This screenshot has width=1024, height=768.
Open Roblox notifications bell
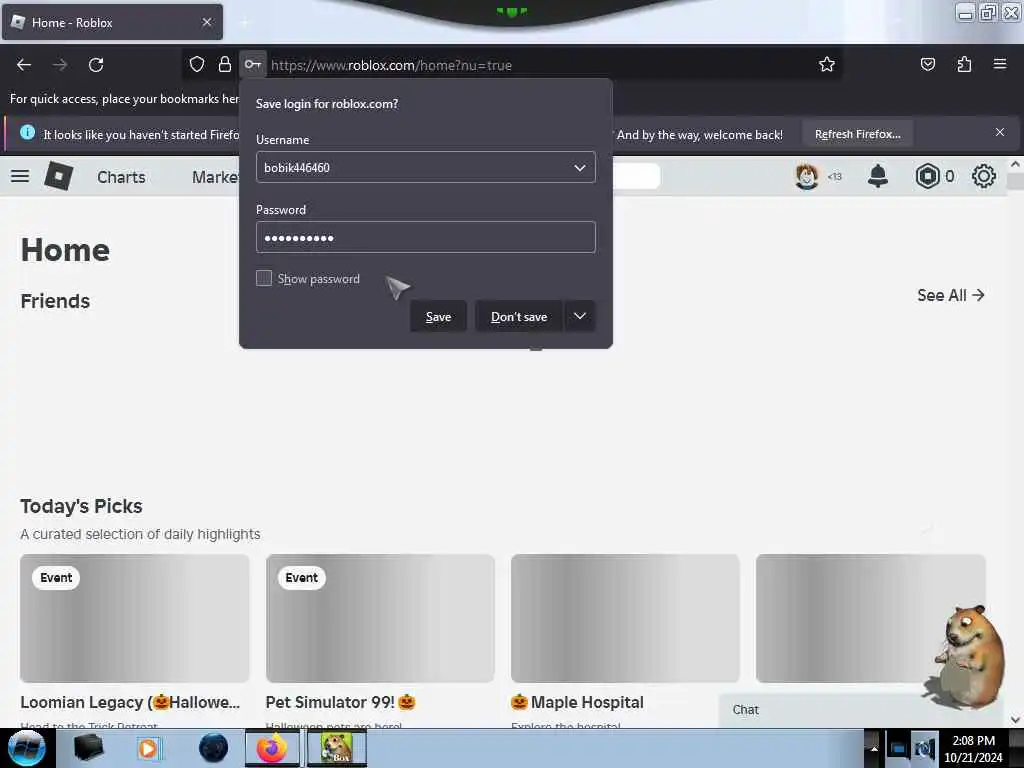point(878,176)
